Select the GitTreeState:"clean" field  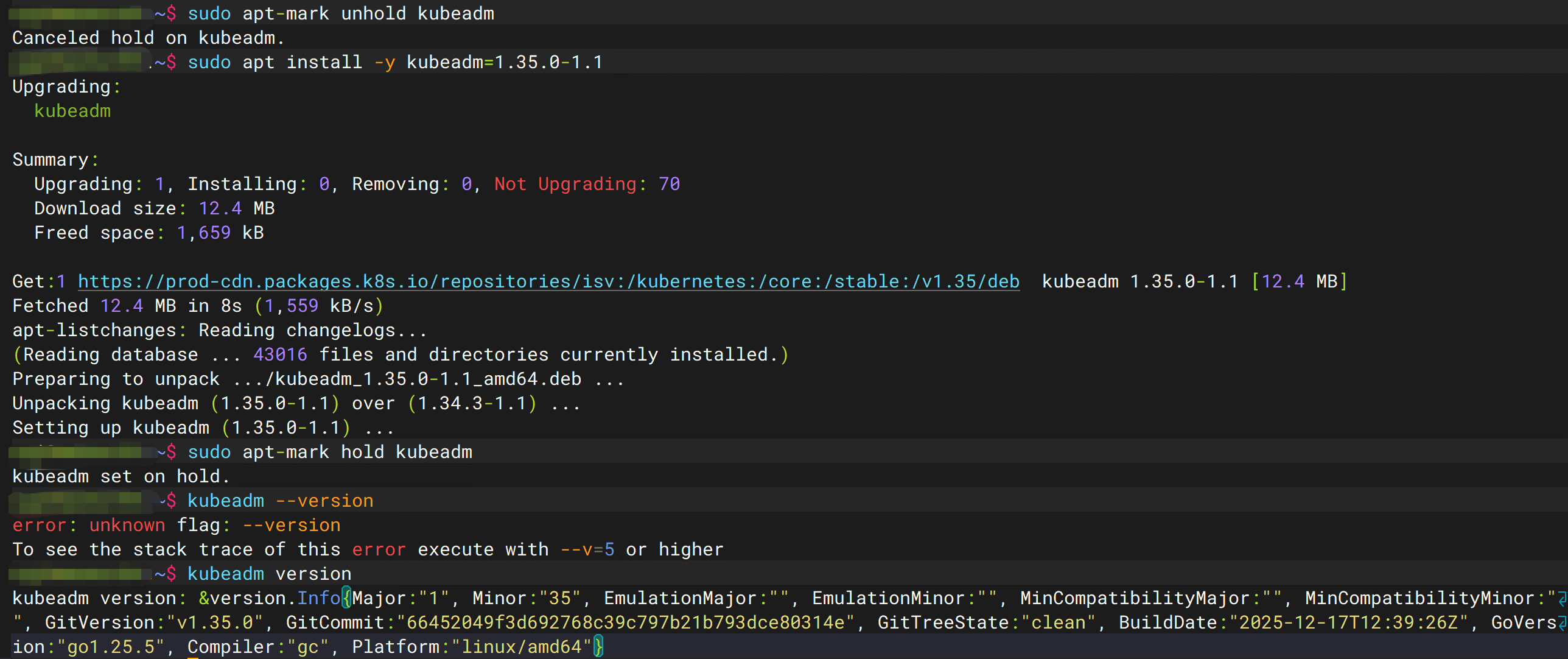987,622
